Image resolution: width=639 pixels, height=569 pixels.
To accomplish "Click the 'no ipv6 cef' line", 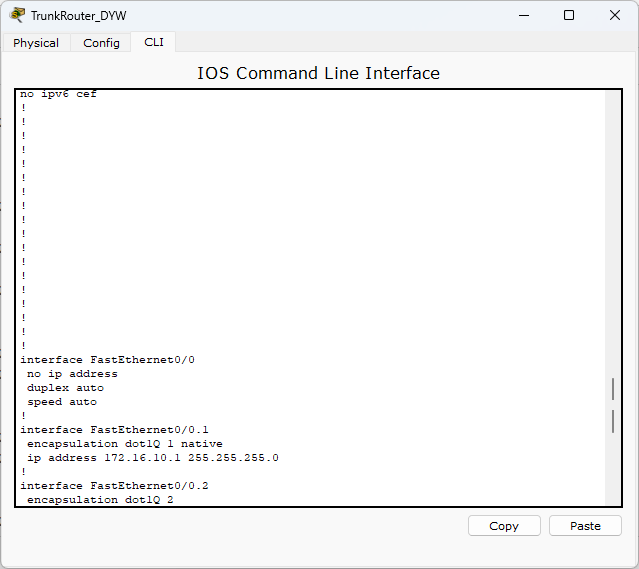I will (x=58, y=94).
